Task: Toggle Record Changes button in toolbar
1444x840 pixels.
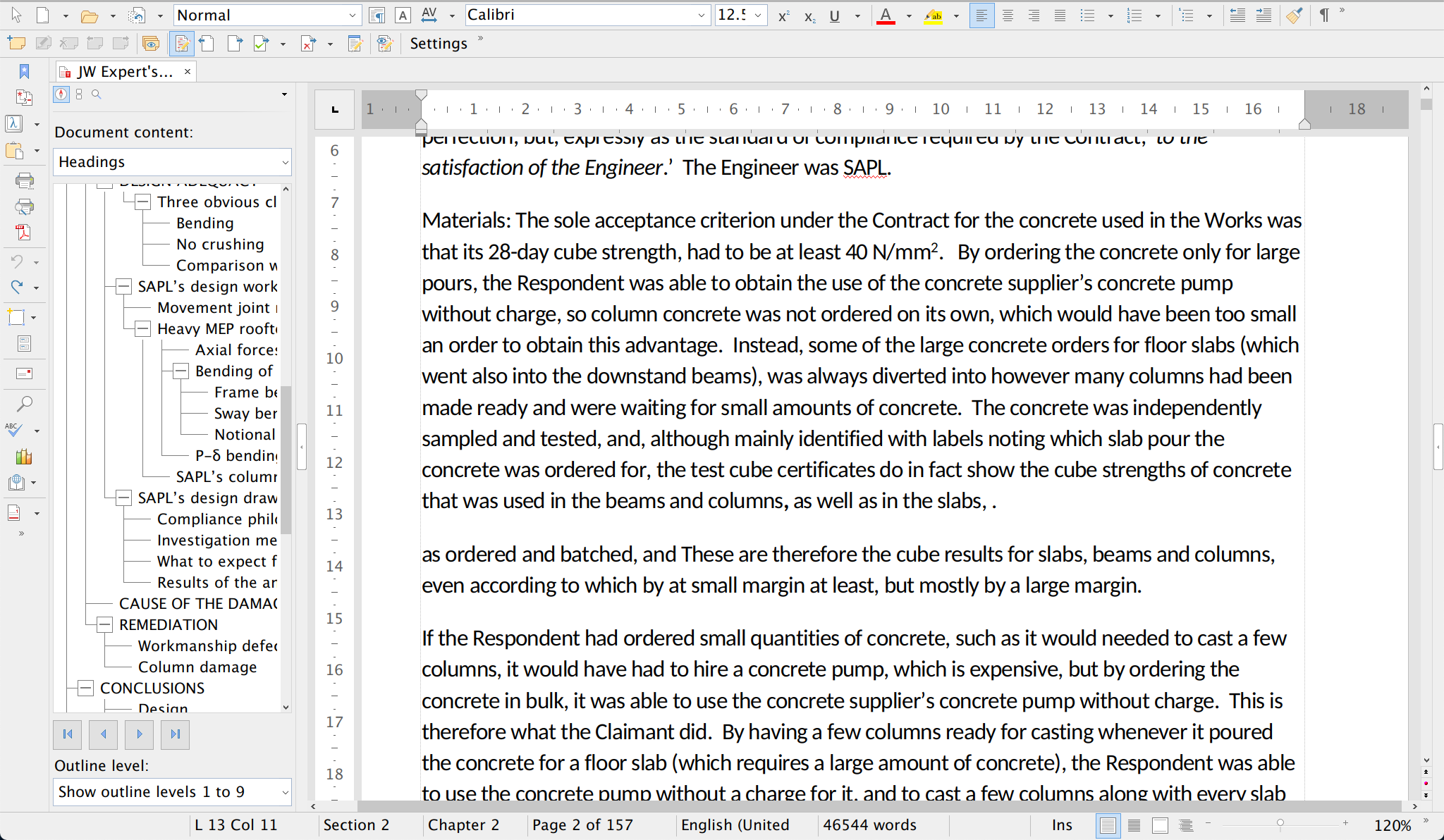Action: (182, 44)
